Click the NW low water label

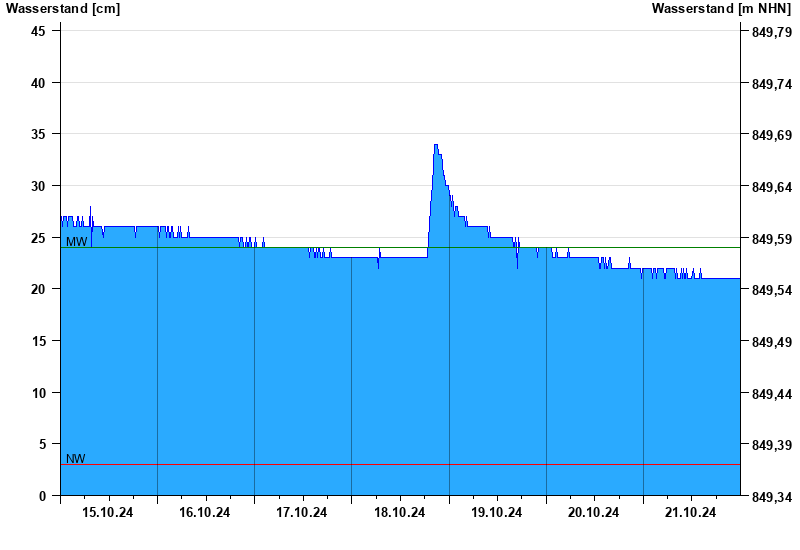click(76, 459)
